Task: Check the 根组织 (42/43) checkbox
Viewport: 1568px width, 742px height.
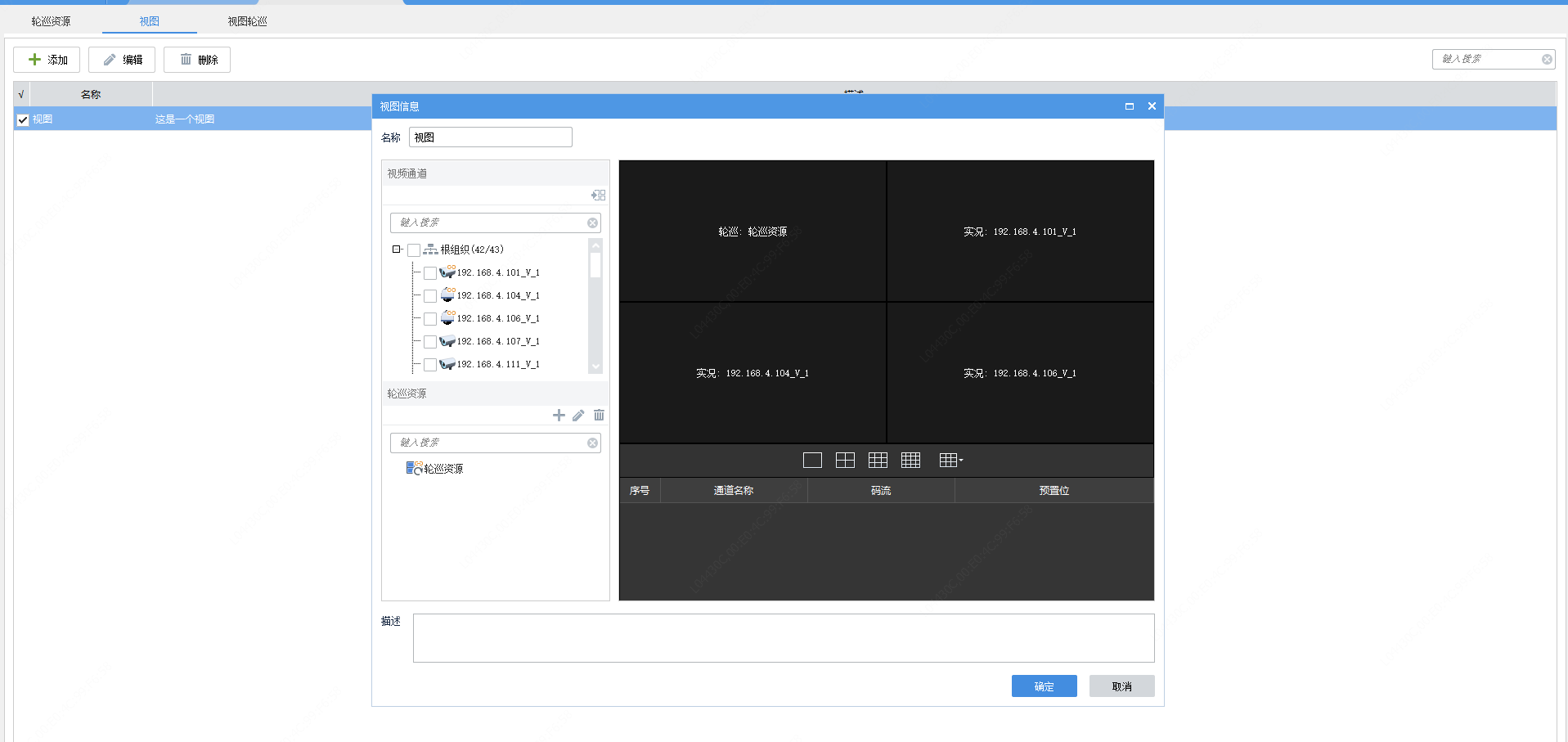Action: [414, 250]
